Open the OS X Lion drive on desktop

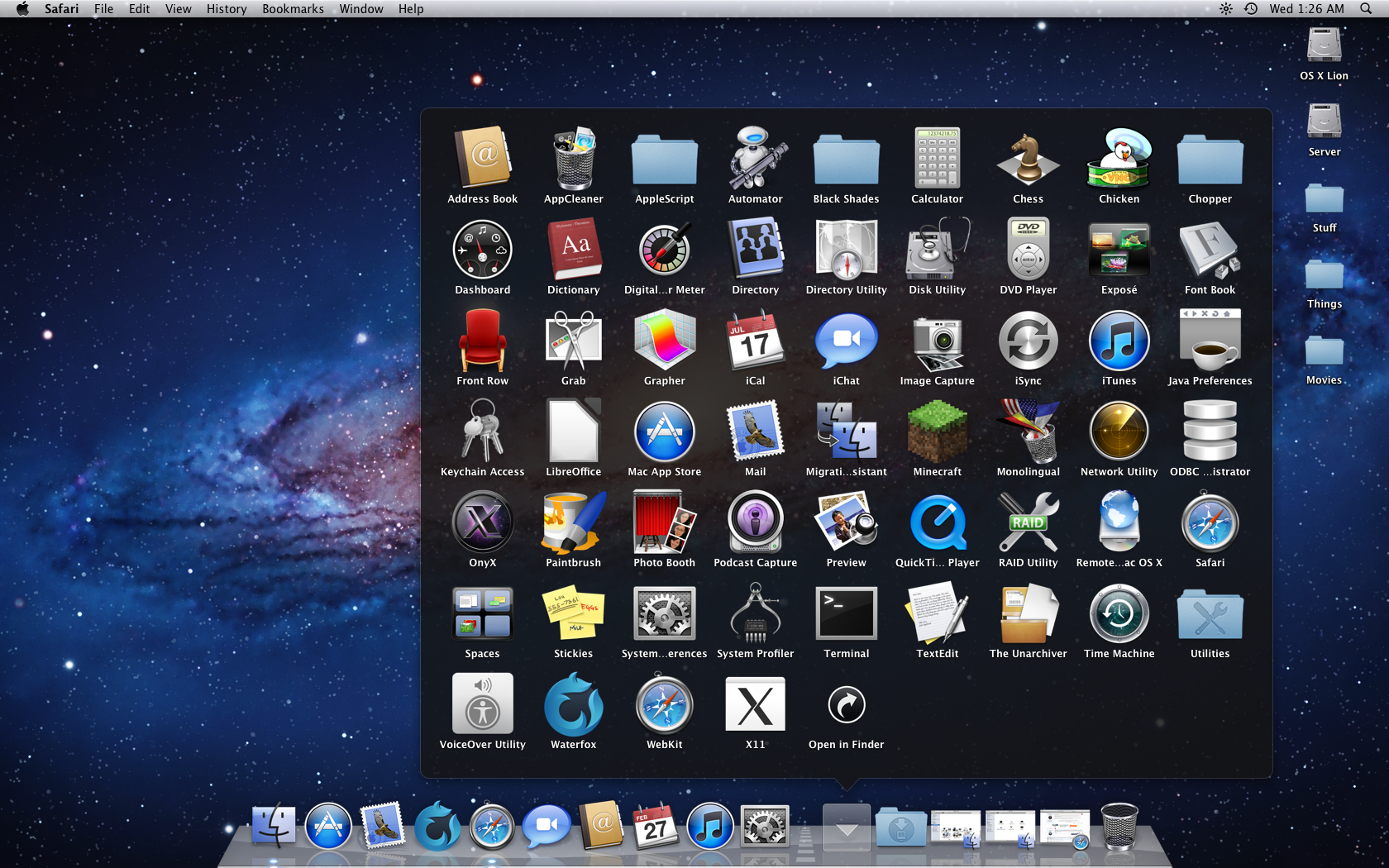tap(1324, 45)
